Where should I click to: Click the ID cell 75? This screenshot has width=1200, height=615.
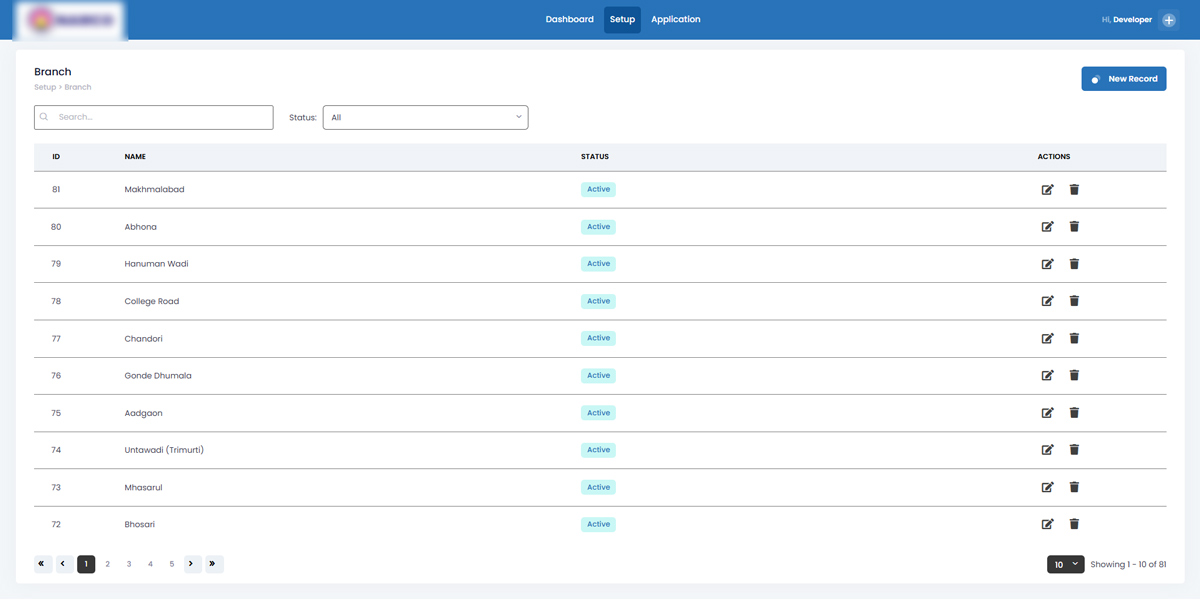pyautogui.click(x=56, y=413)
